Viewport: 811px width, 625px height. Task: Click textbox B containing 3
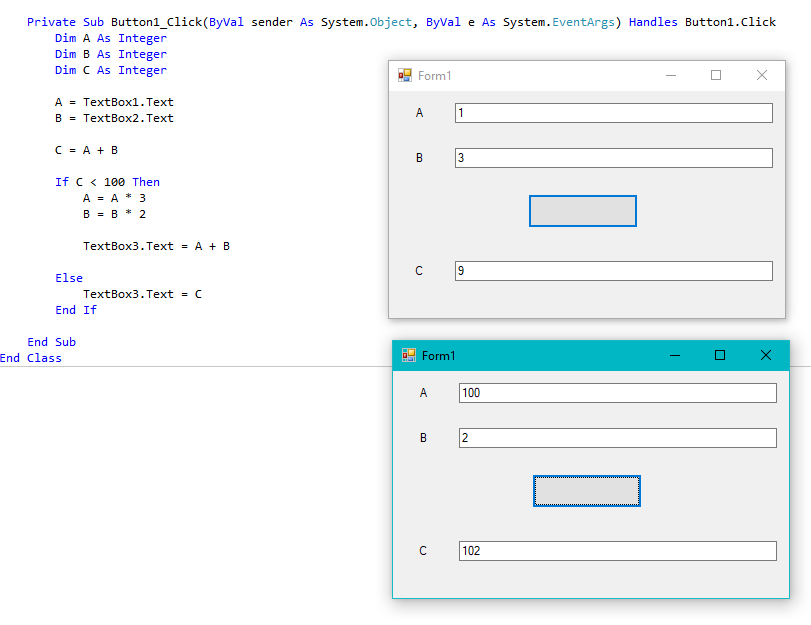point(614,158)
